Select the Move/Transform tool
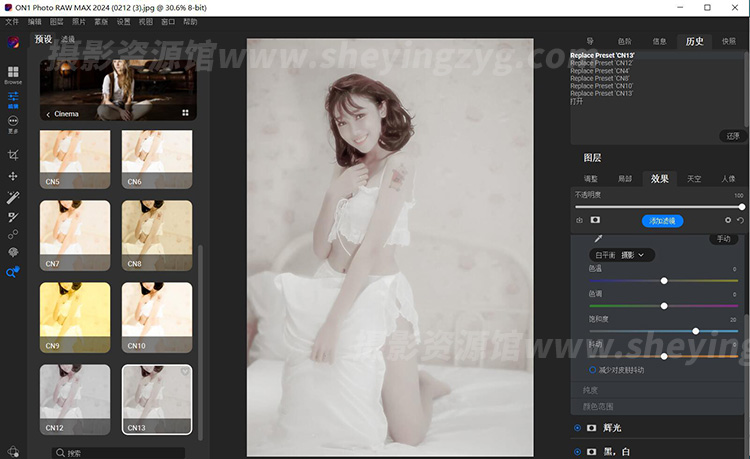 coord(13,176)
